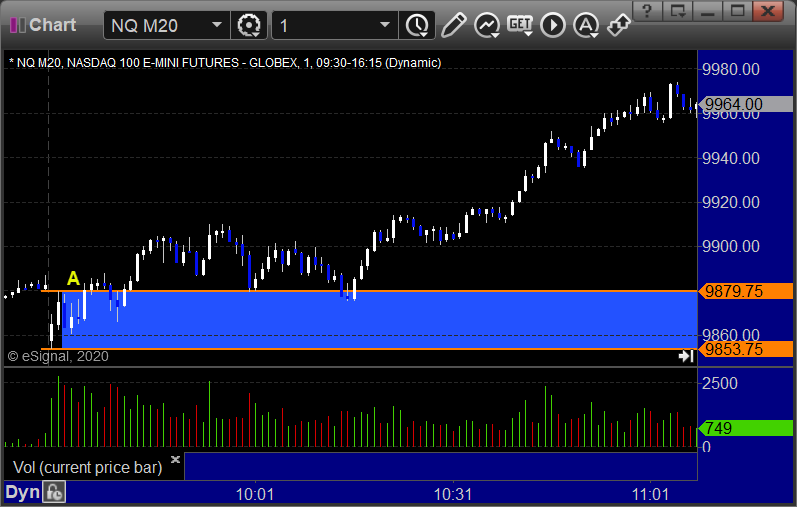Click the 10:31 time axis label
The width and height of the screenshot is (797, 507).
coord(453,494)
